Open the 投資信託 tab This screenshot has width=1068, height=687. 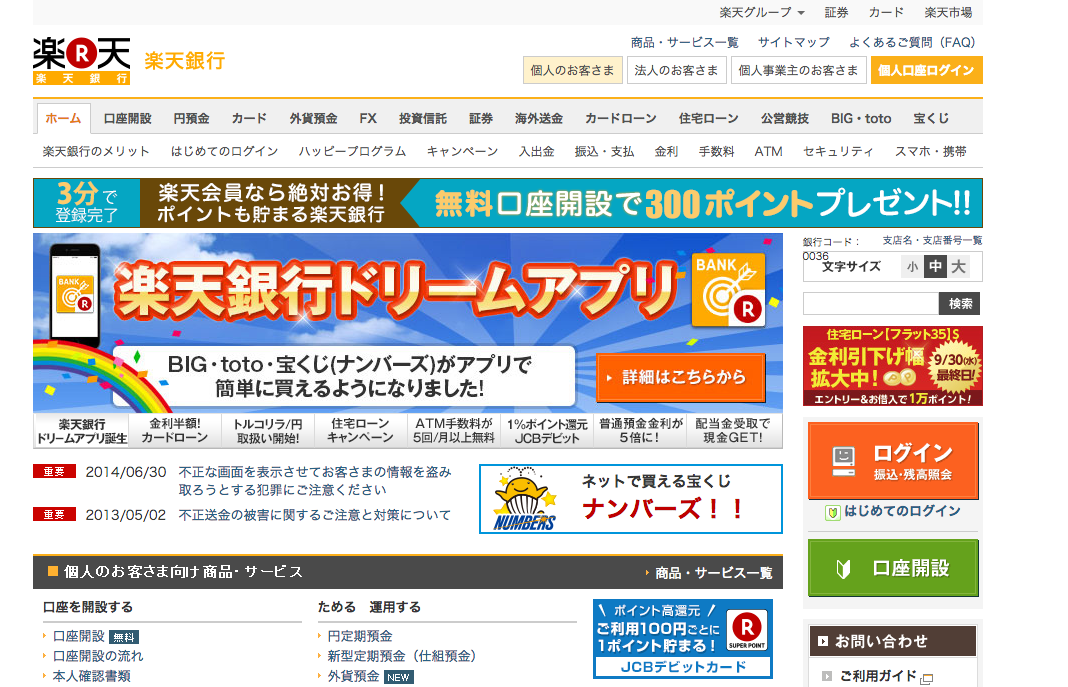click(423, 118)
